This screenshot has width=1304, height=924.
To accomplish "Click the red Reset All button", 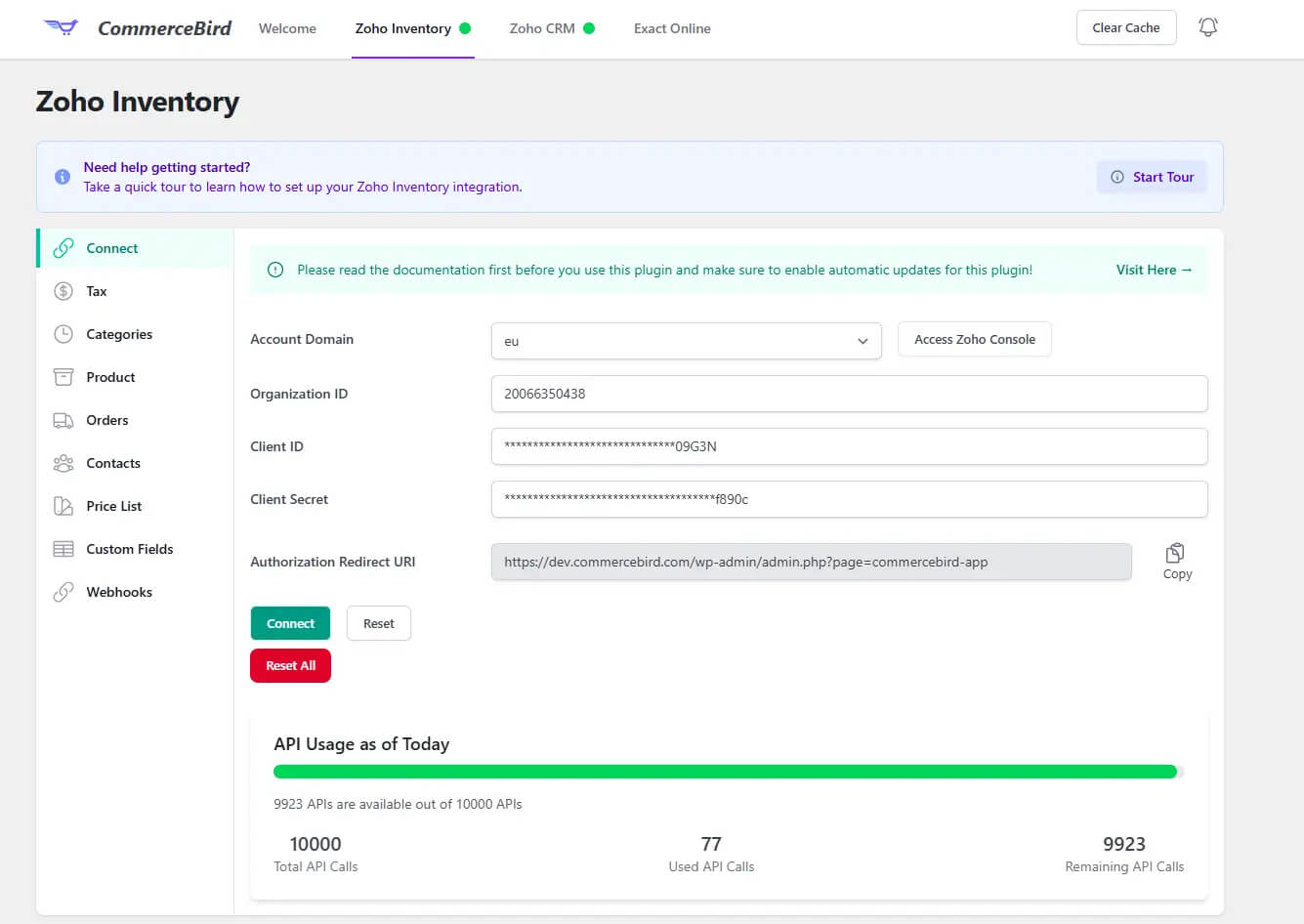I will point(290,665).
